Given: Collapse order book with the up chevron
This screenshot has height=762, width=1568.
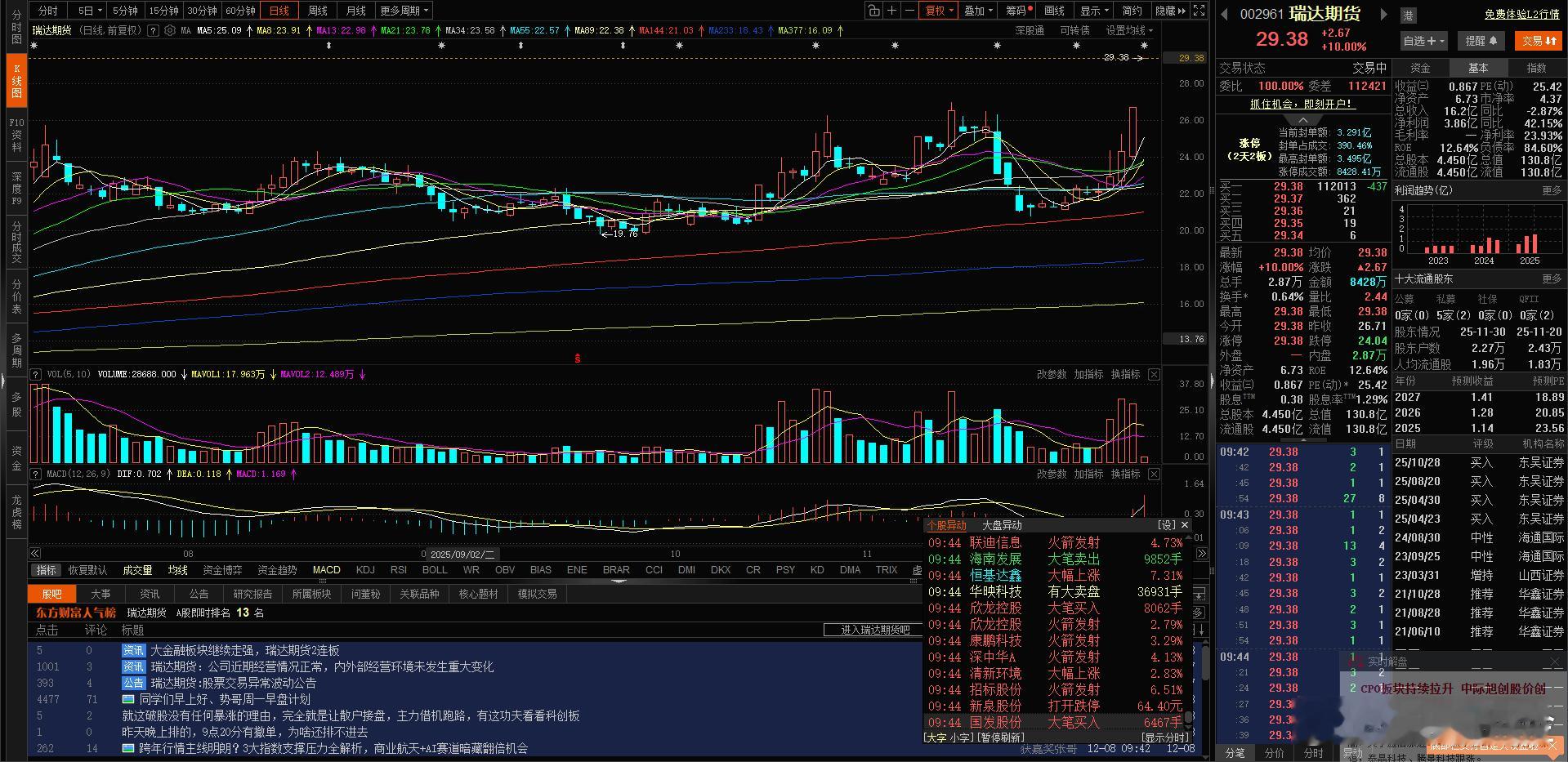Looking at the screenshot, I should [1302, 120].
